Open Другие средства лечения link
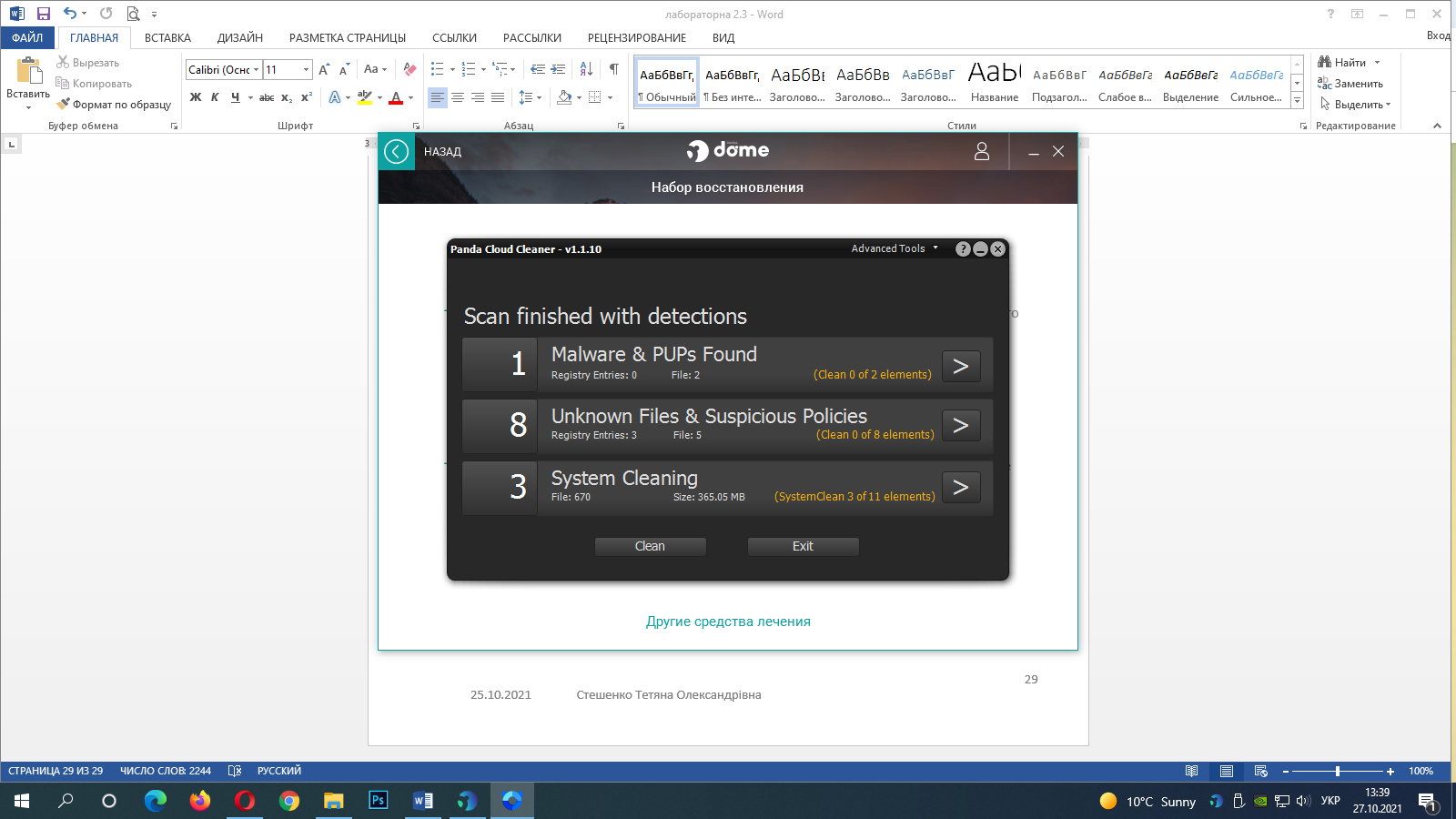The width and height of the screenshot is (1456, 819). 728,622
